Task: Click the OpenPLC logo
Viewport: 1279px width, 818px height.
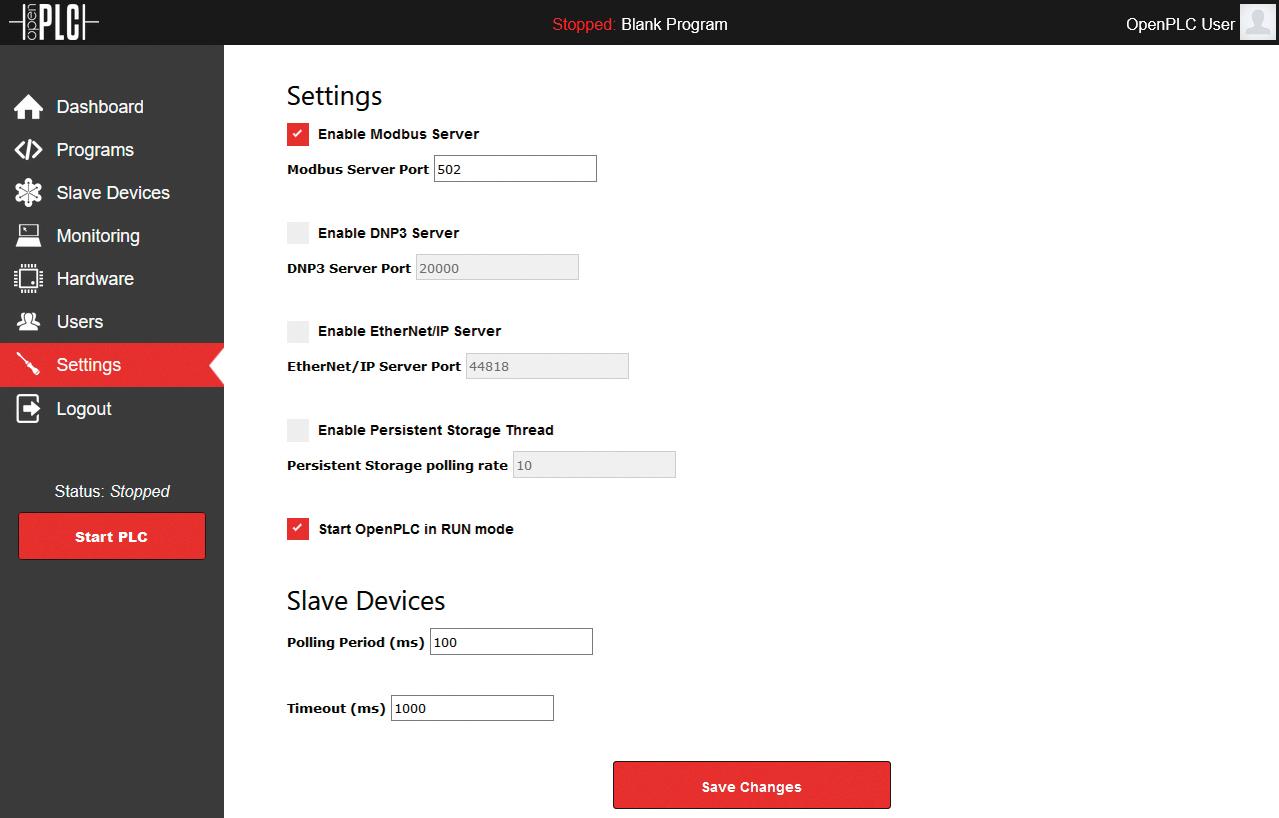Action: pos(54,22)
